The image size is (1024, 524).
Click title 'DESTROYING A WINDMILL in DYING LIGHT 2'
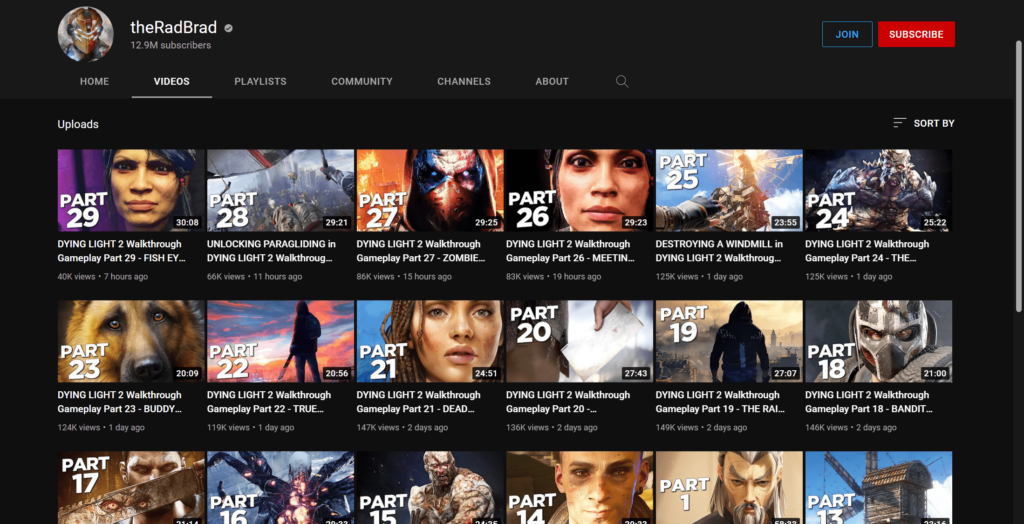719,251
